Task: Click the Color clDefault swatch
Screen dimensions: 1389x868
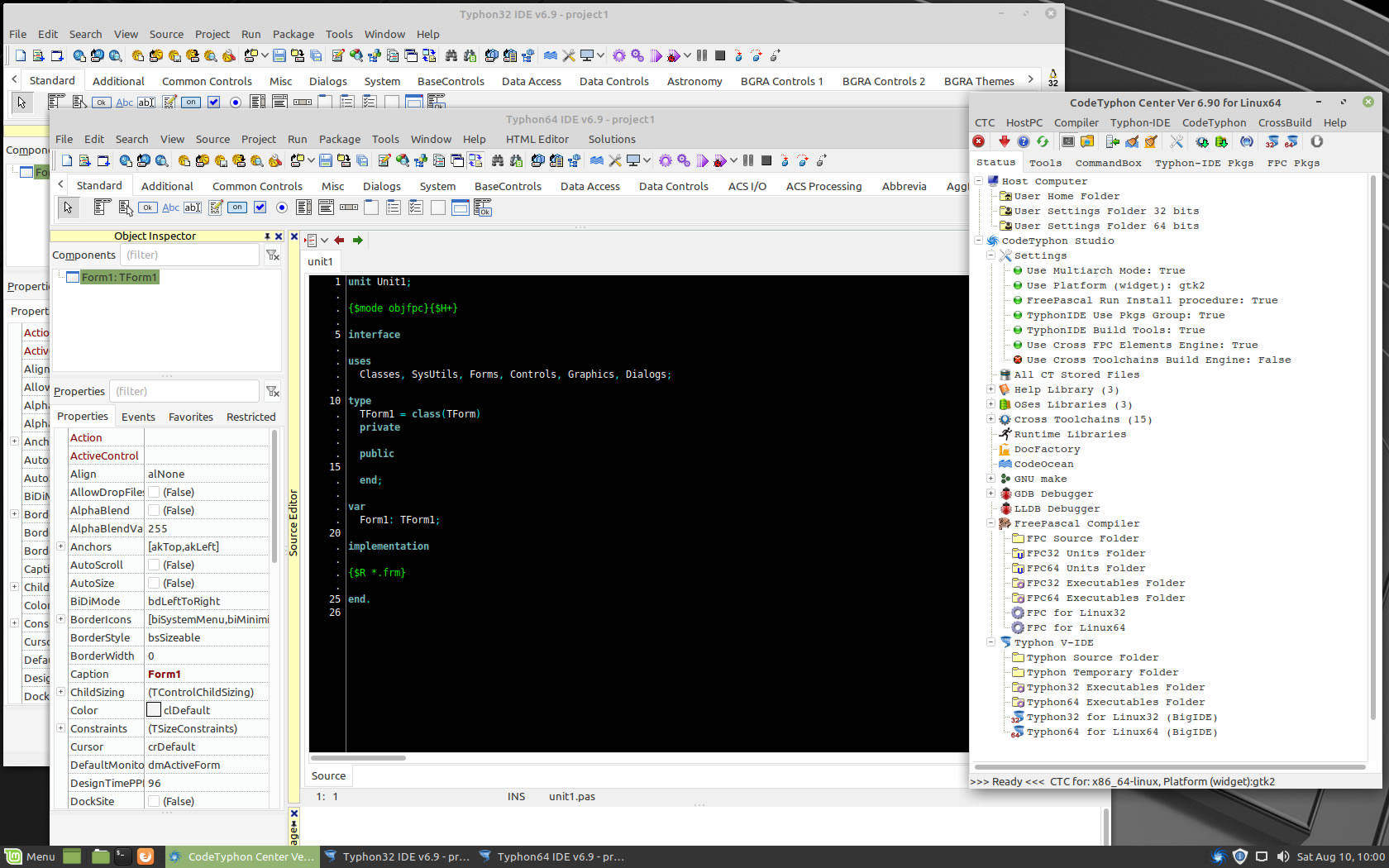Action: click(154, 709)
